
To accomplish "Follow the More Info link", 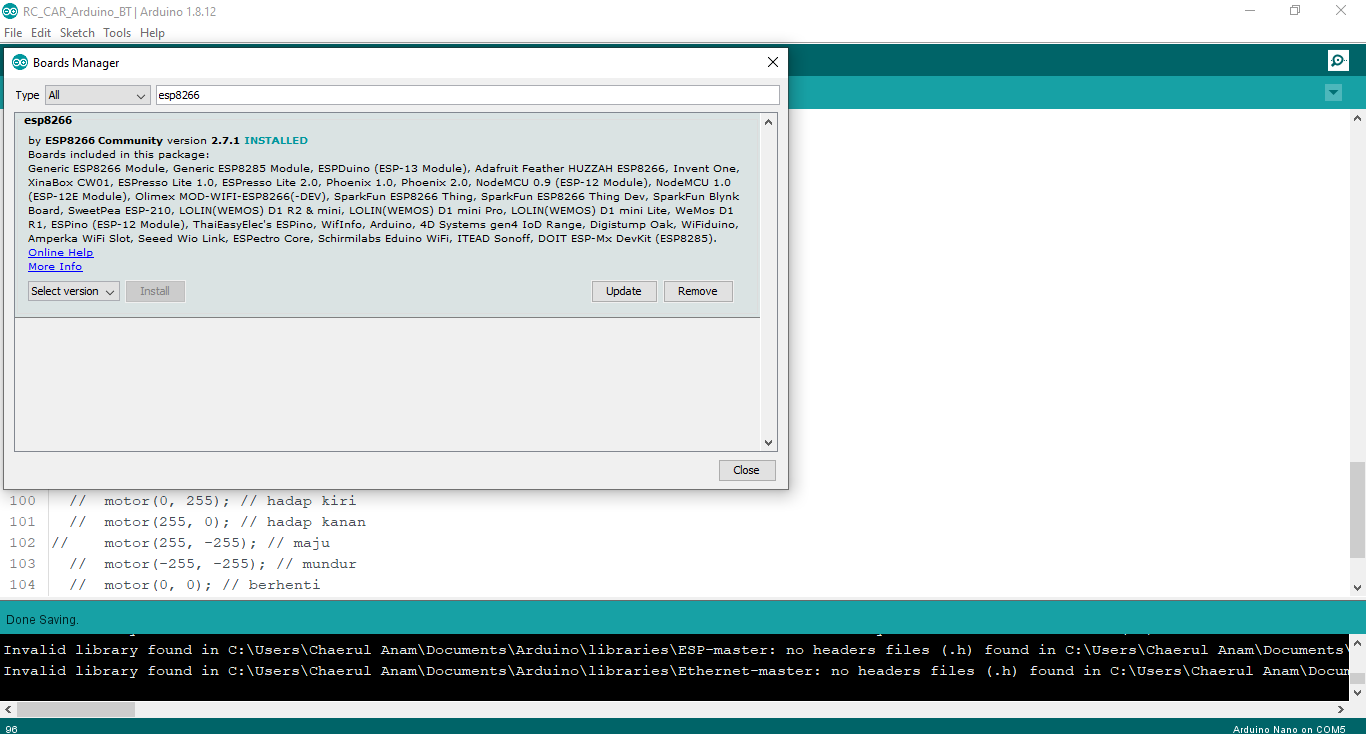I will click(x=55, y=267).
